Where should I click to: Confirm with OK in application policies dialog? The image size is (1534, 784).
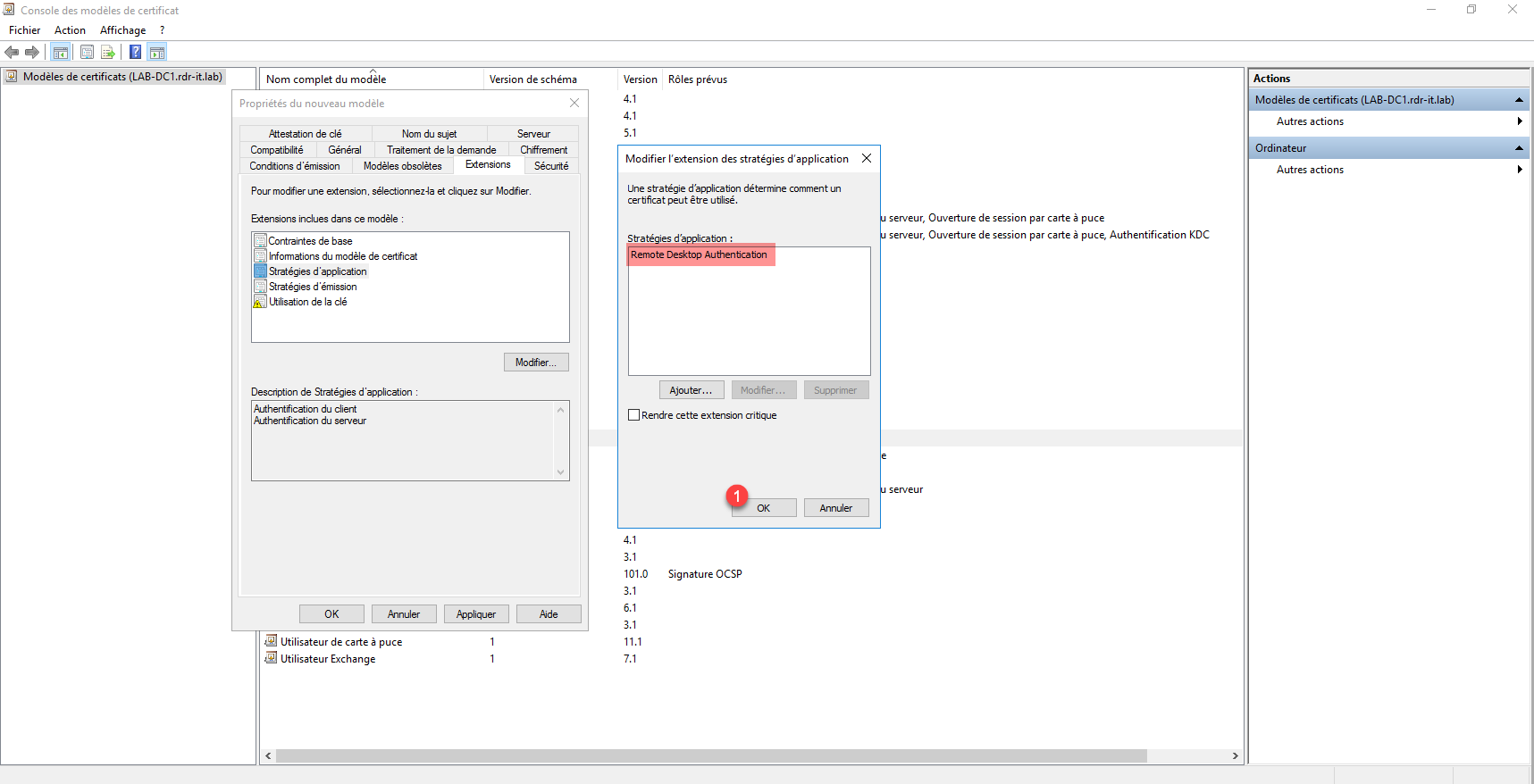click(x=763, y=508)
